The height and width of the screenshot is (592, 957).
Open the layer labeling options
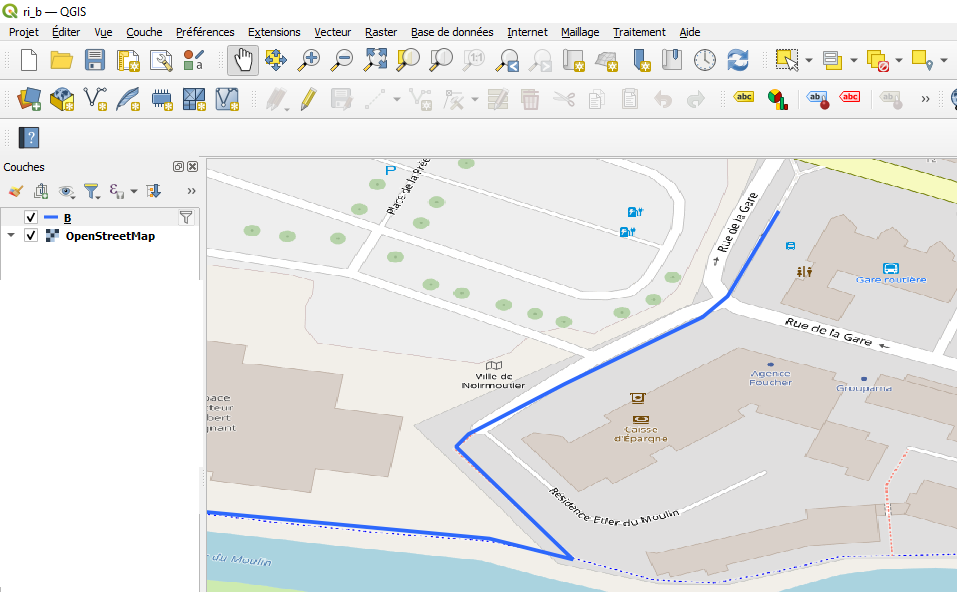point(743,97)
